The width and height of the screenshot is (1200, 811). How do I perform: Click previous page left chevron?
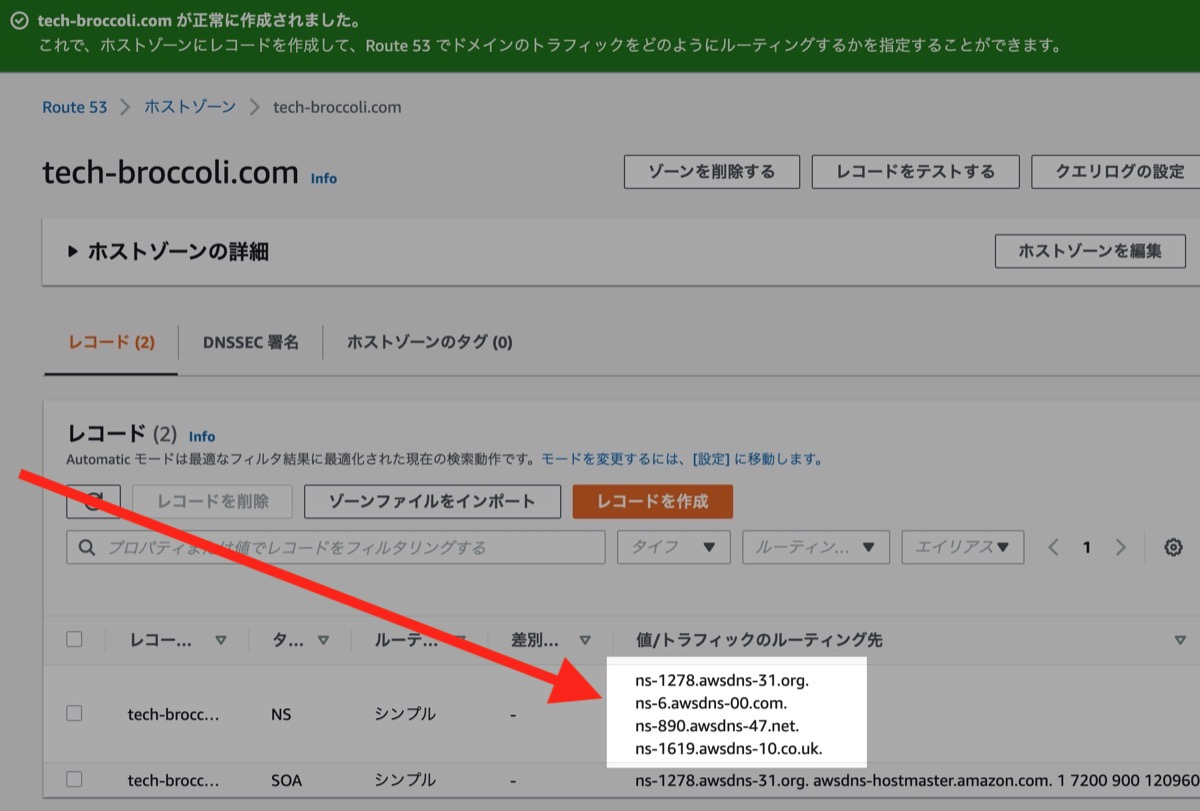[x=1053, y=547]
